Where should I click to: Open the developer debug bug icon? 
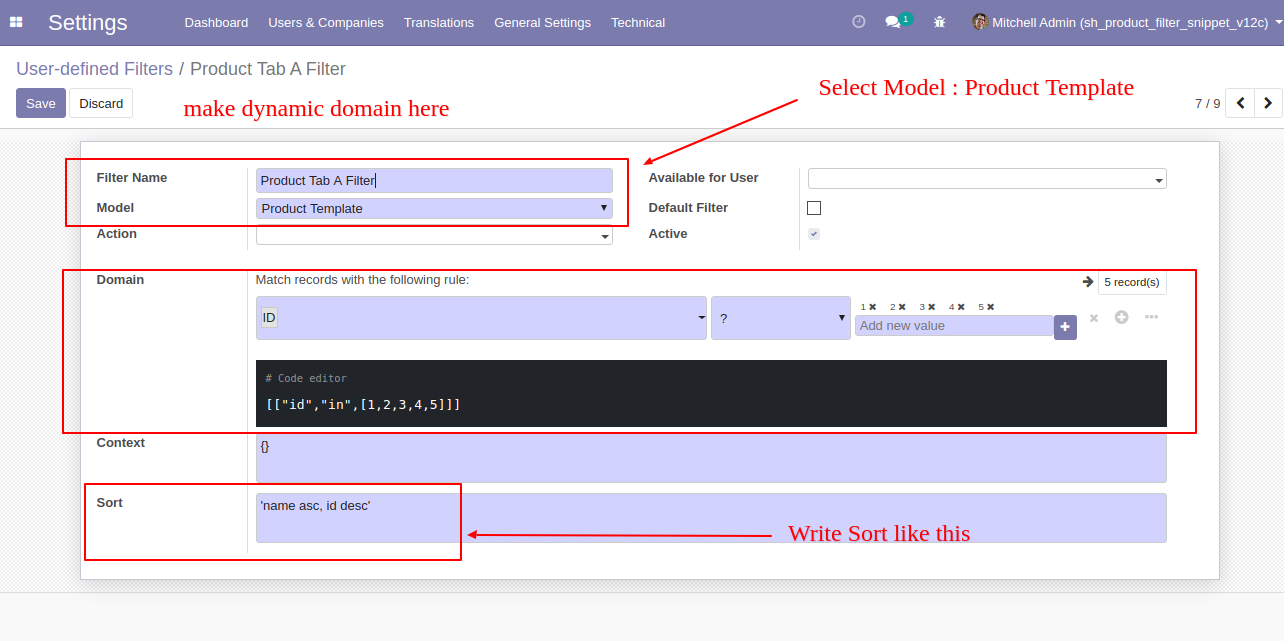click(939, 22)
